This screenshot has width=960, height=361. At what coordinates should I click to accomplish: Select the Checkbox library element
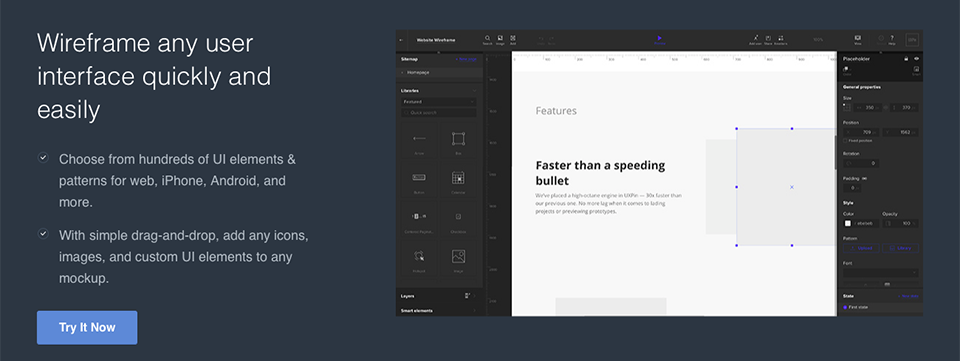[x=458, y=219]
